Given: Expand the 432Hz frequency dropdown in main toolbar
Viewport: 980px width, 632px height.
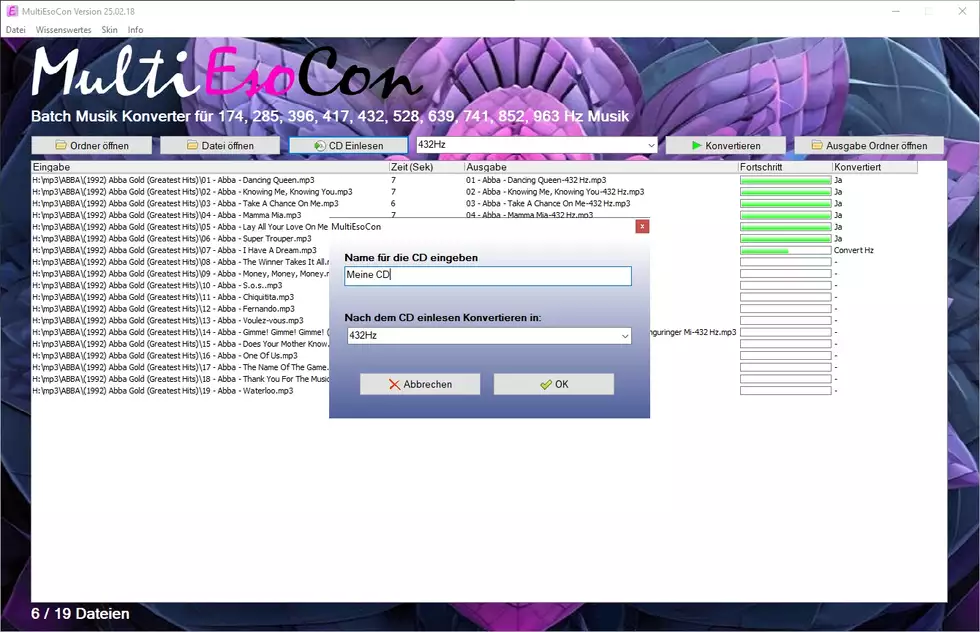Looking at the screenshot, I should [x=651, y=145].
